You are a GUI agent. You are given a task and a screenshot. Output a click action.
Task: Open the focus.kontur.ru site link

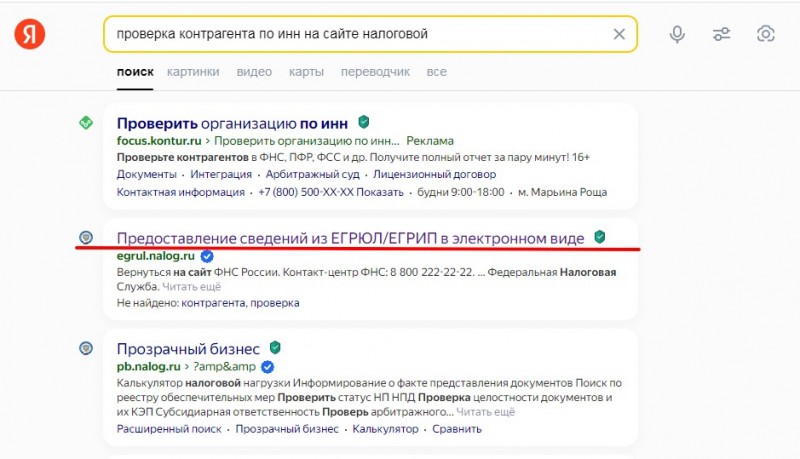pos(159,141)
